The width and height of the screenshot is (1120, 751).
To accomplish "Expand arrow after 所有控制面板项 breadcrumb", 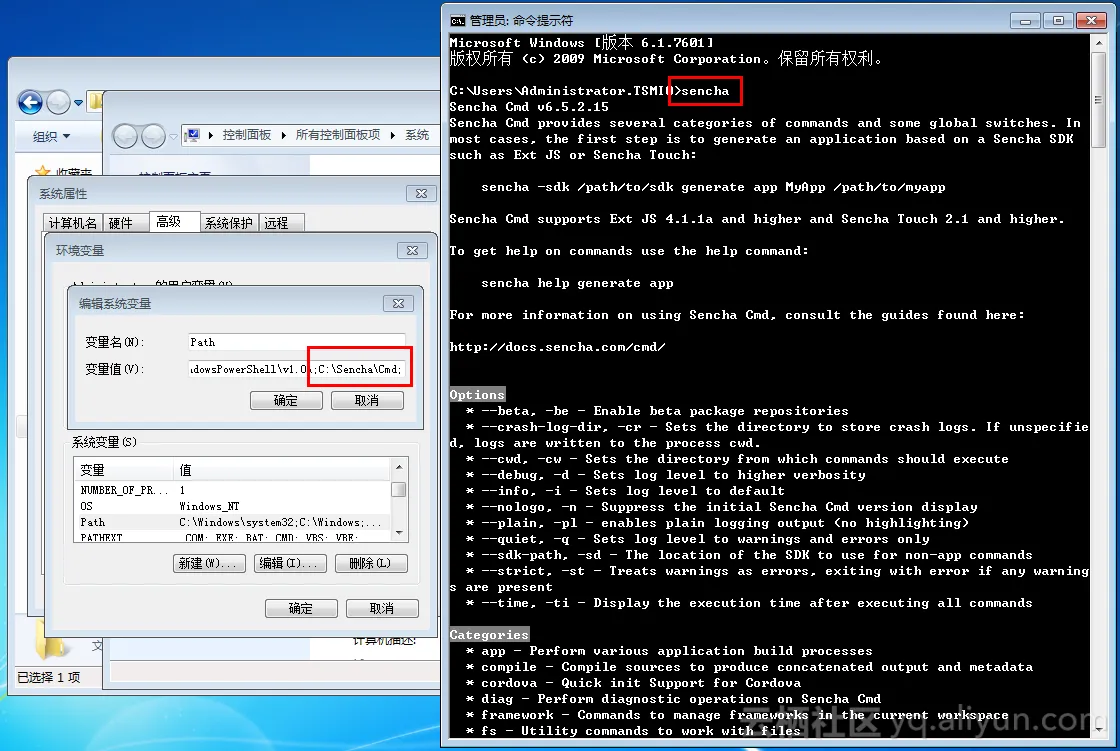I will pos(393,135).
